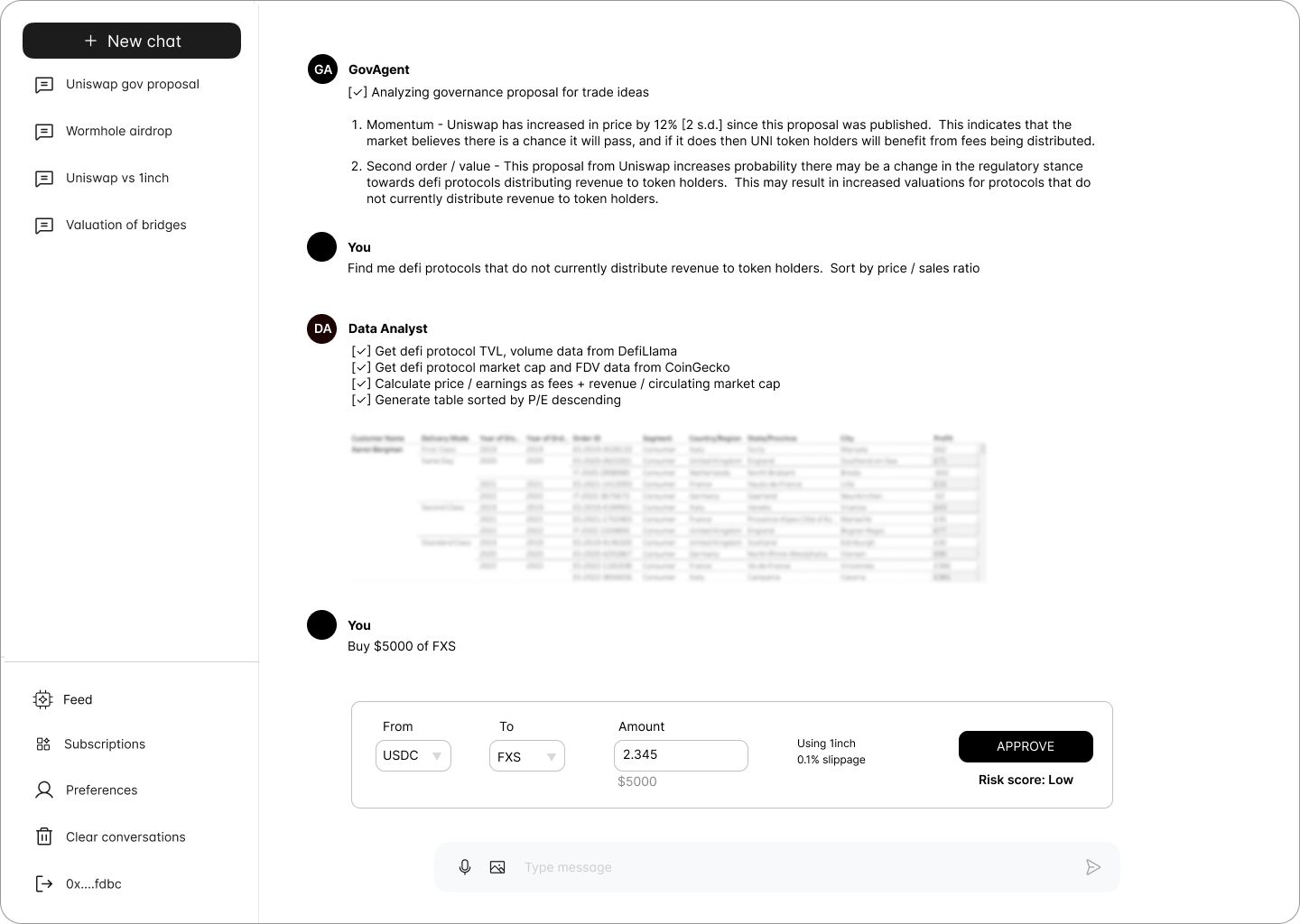Open the From token USDC dropdown
Screen dimensions: 1300x924
[413, 756]
